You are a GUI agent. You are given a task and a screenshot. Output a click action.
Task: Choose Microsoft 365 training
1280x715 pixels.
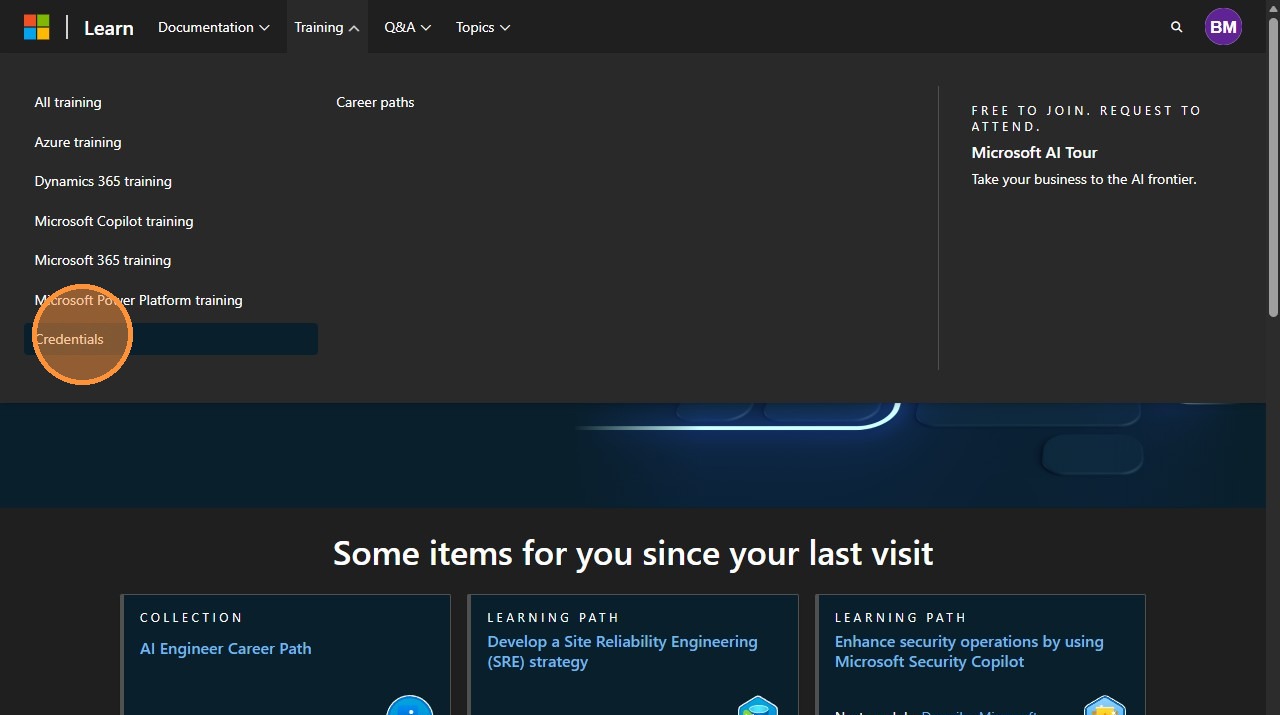point(103,260)
